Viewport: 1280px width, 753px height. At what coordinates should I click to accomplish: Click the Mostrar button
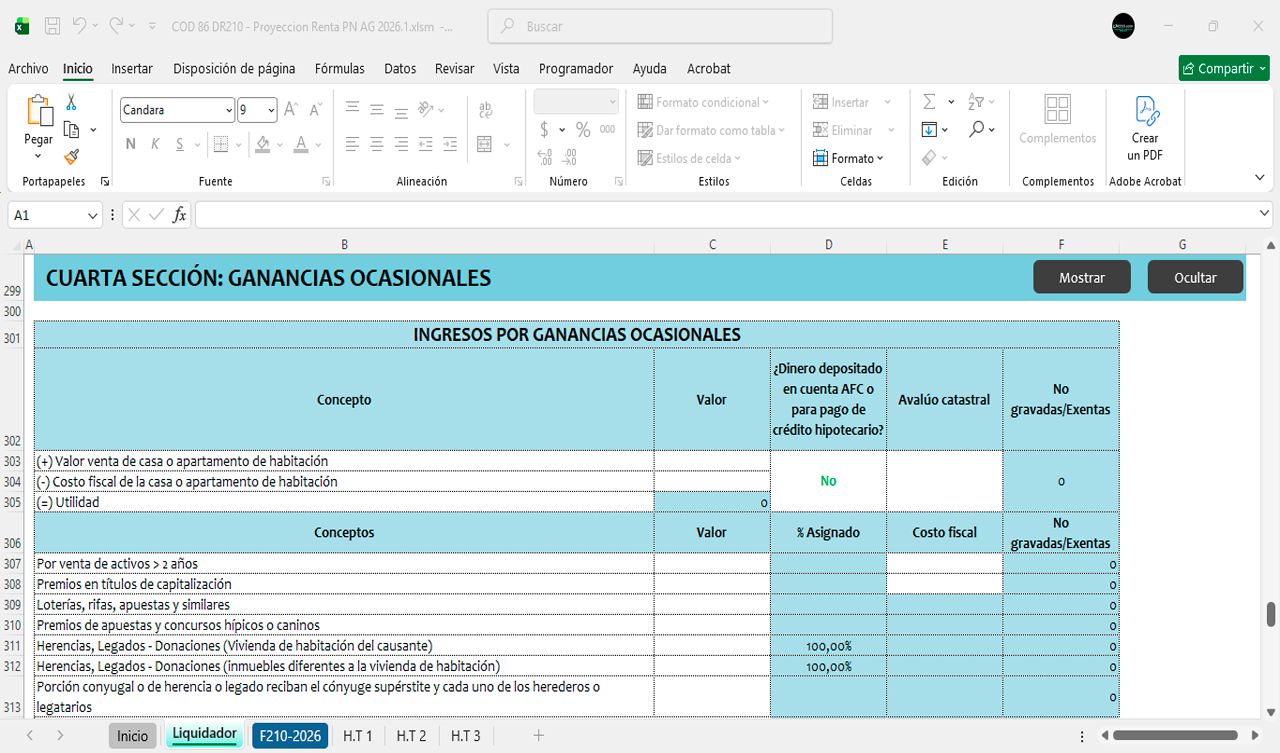click(x=1081, y=277)
